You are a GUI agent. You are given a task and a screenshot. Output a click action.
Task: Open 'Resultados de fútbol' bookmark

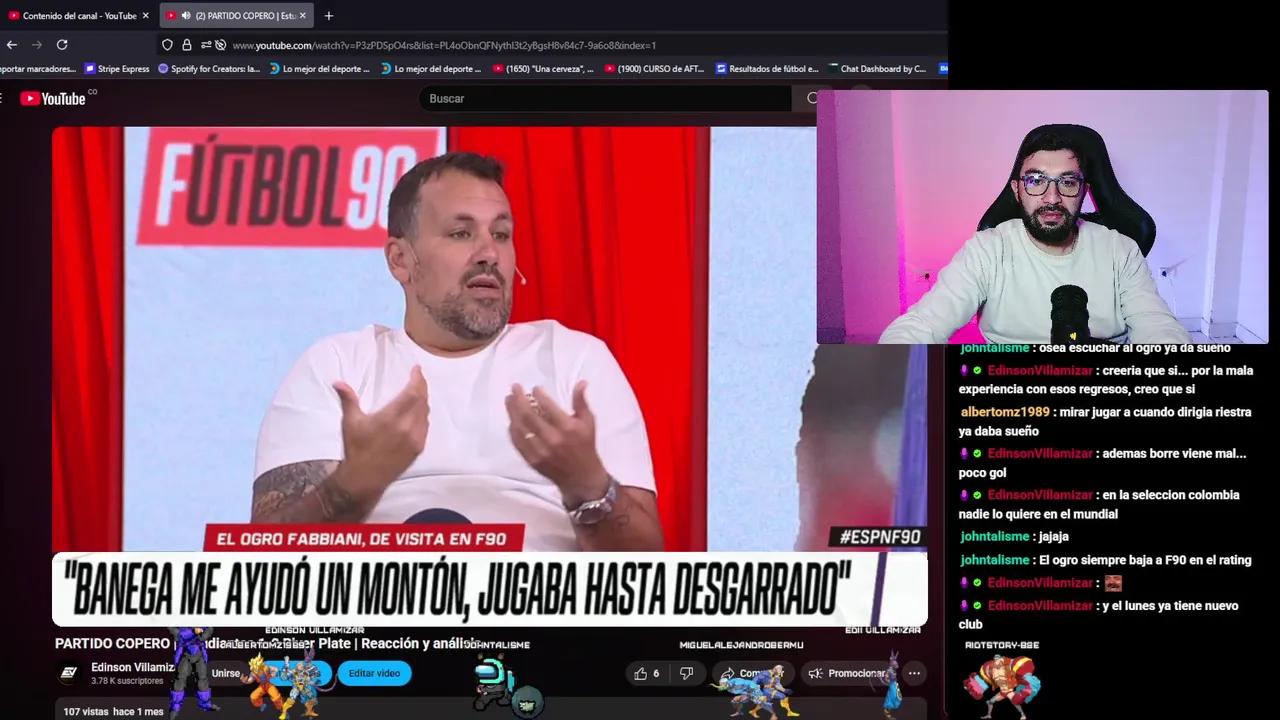pyautogui.click(x=767, y=69)
